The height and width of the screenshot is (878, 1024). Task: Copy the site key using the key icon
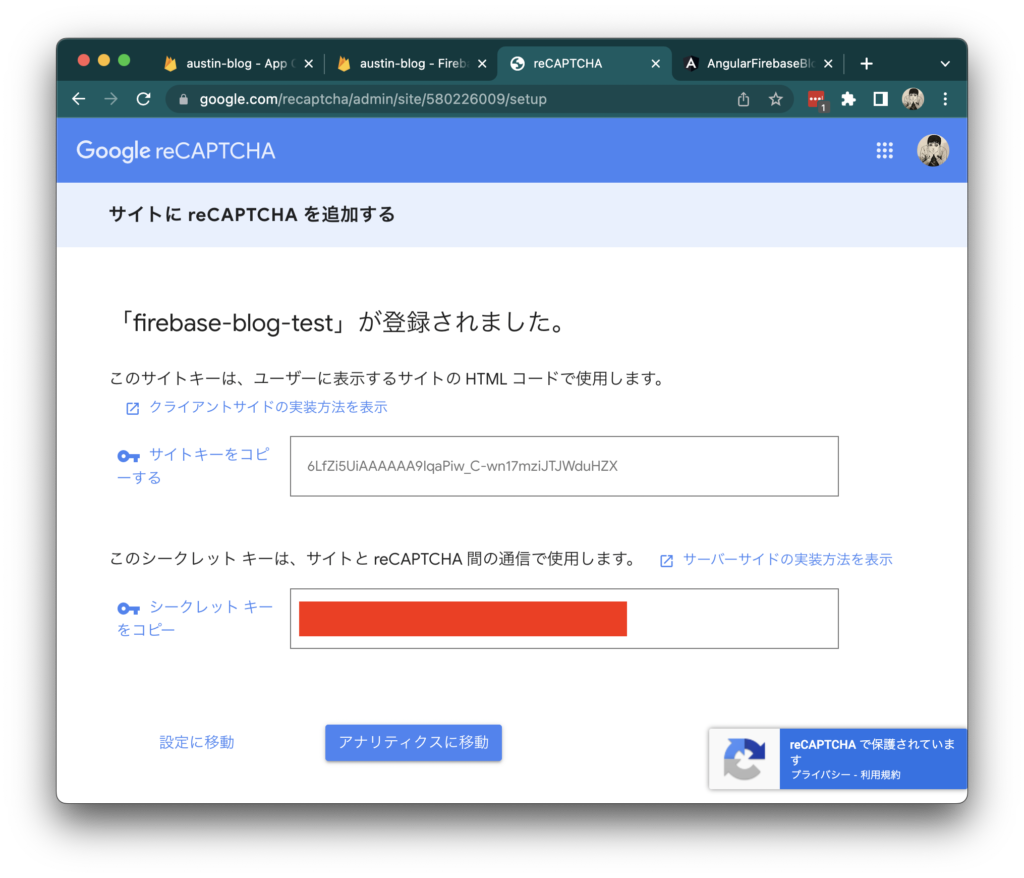click(129, 454)
